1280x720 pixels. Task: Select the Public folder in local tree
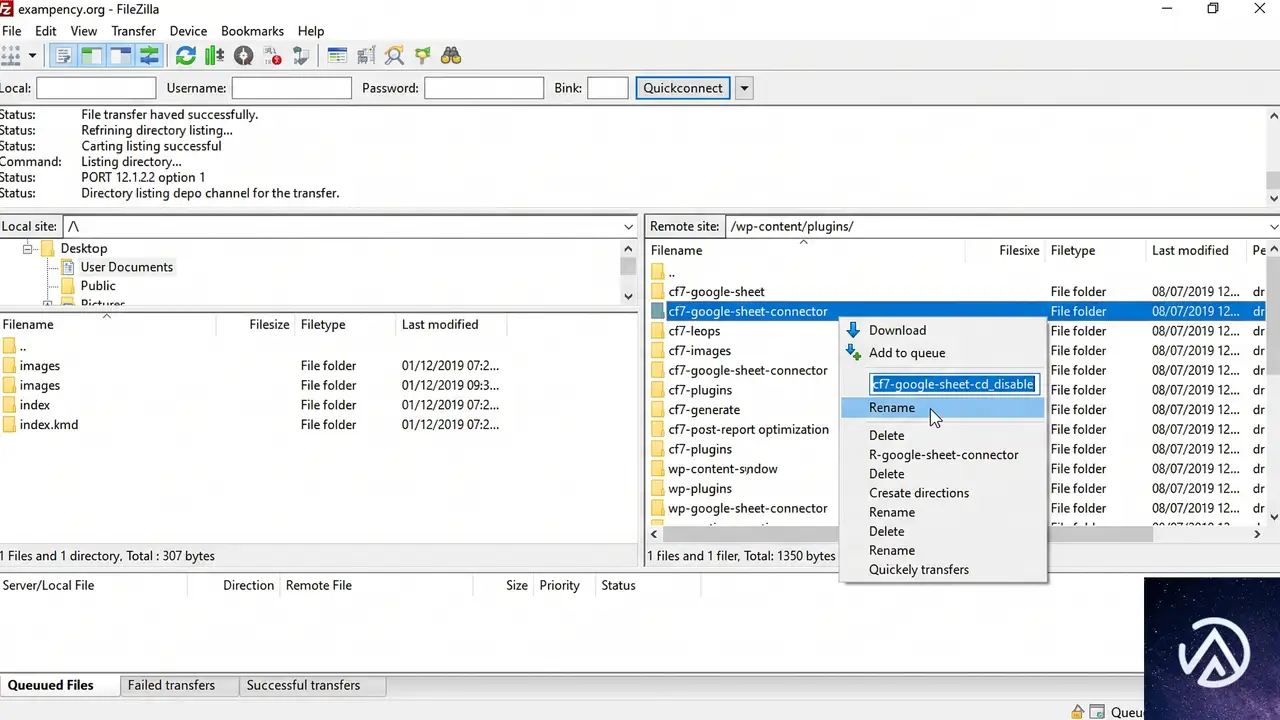tap(98, 286)
